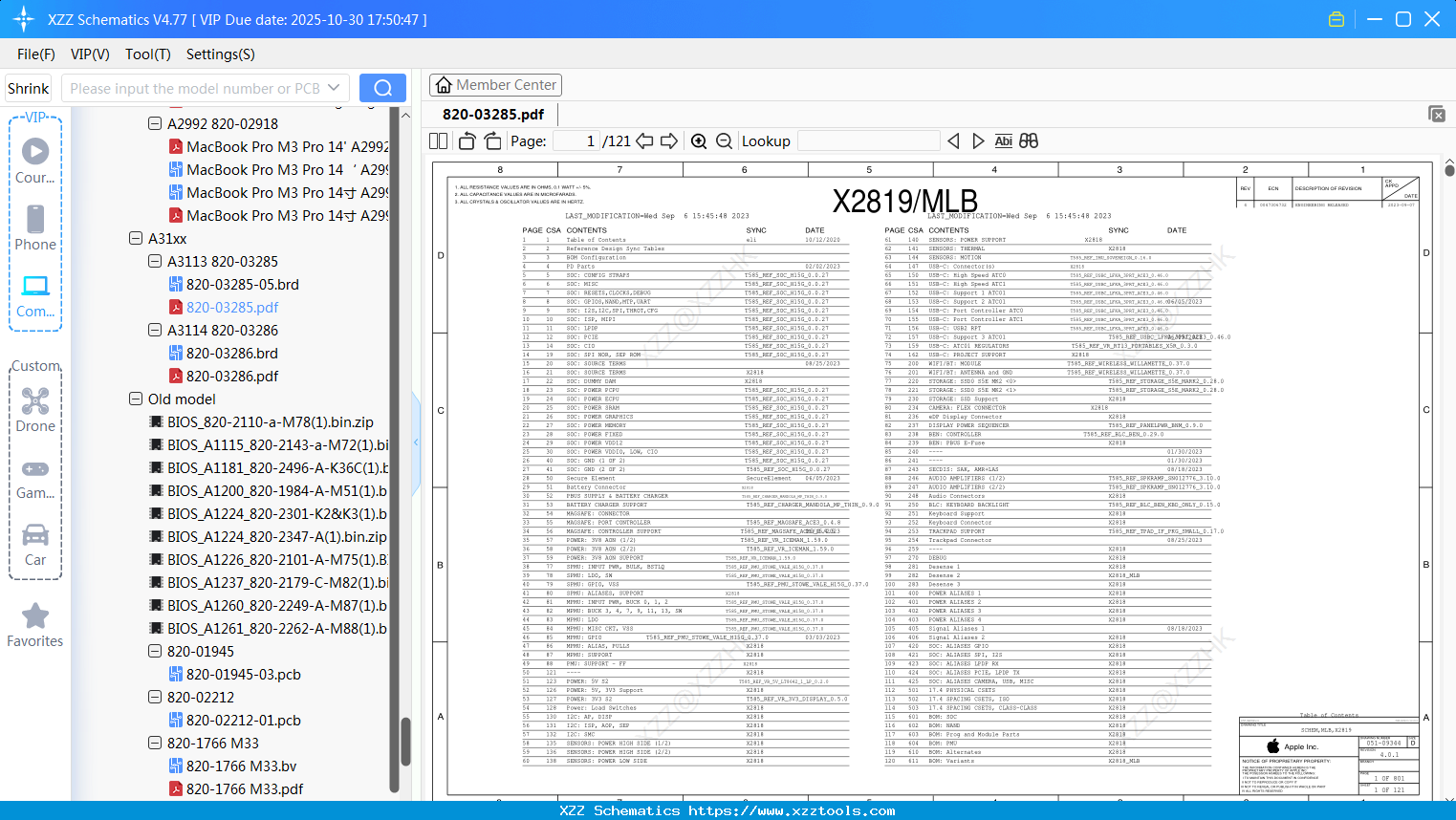Collapse the 820-01945 node
The height and width of the screenshot is (820, 1456).
pyautogui.click(x=155, y=651)
